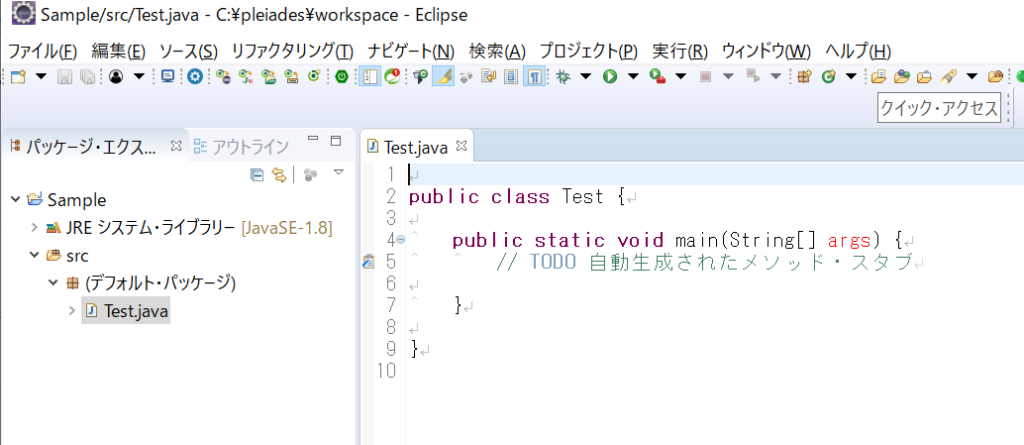Open Package Explorer view menu triangle
The width and height of the screenshot is (1024, 445).
(x=338, y=173)
